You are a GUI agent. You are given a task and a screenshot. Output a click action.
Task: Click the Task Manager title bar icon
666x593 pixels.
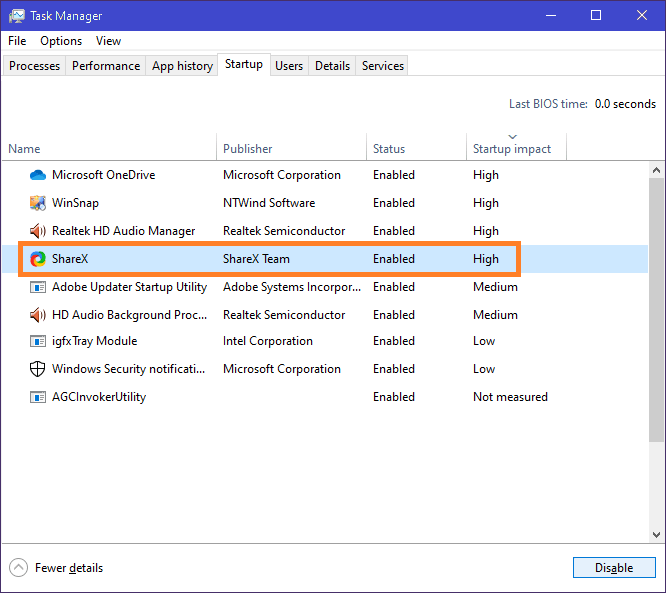click(17, 16)
